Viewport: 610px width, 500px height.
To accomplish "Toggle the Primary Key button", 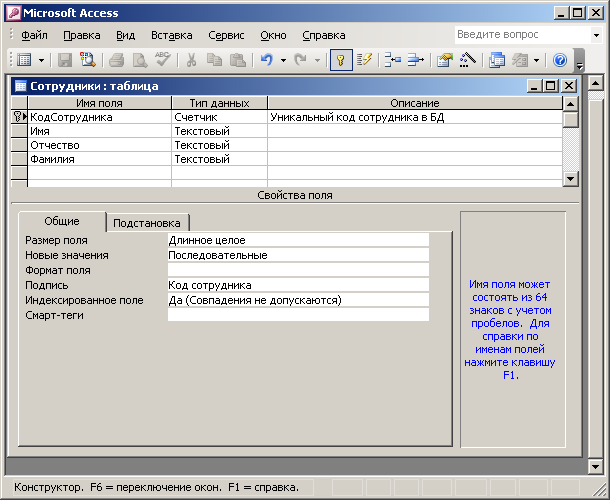I will coord(341,60).
